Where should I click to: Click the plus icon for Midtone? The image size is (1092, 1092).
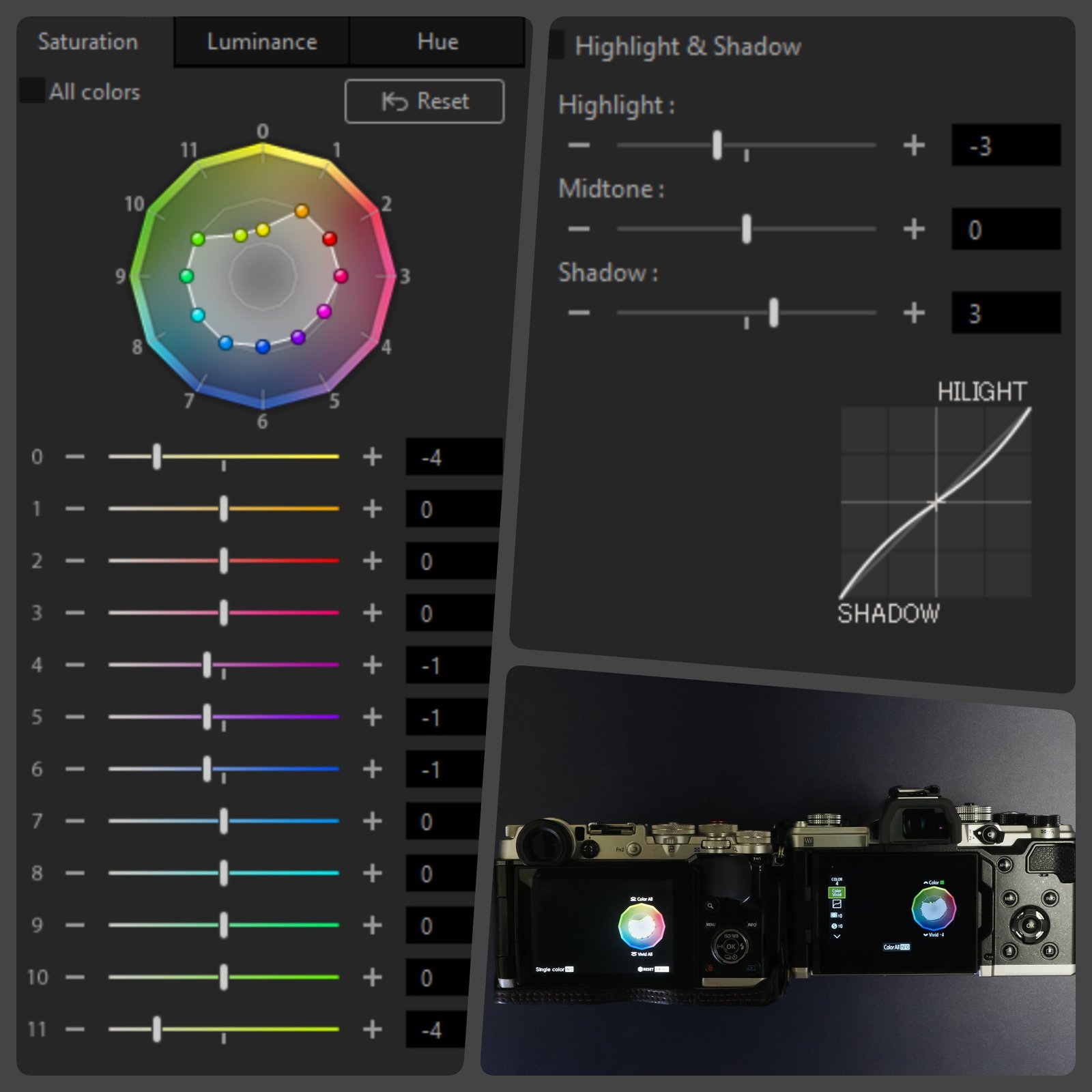(x=915, y=227)
